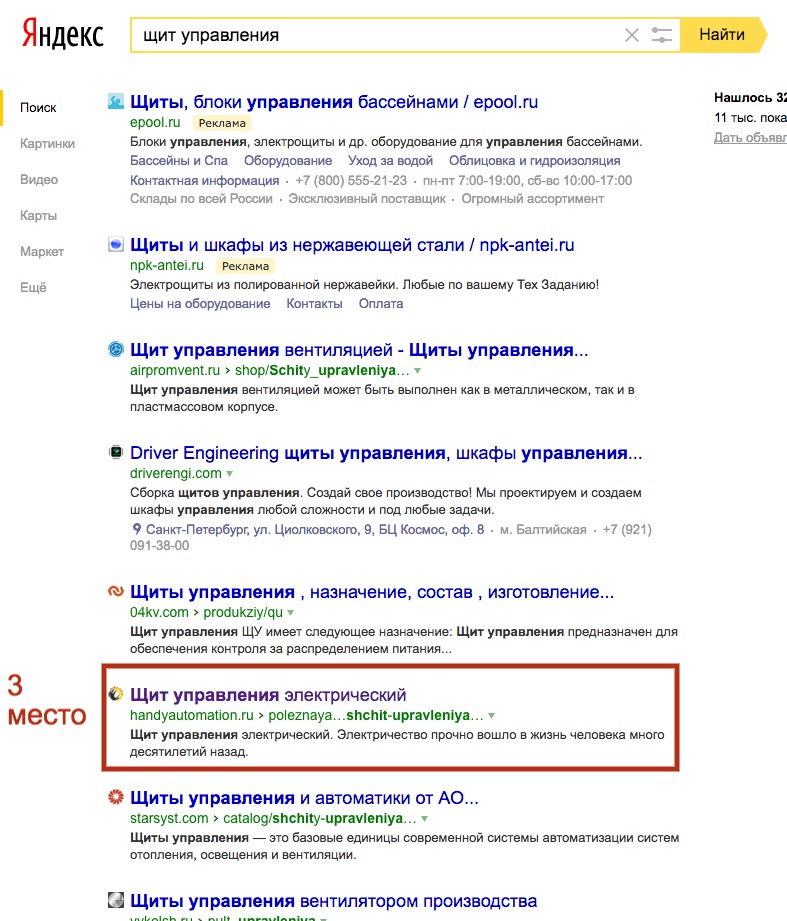Click the Yandex logo

coord(62,34)
